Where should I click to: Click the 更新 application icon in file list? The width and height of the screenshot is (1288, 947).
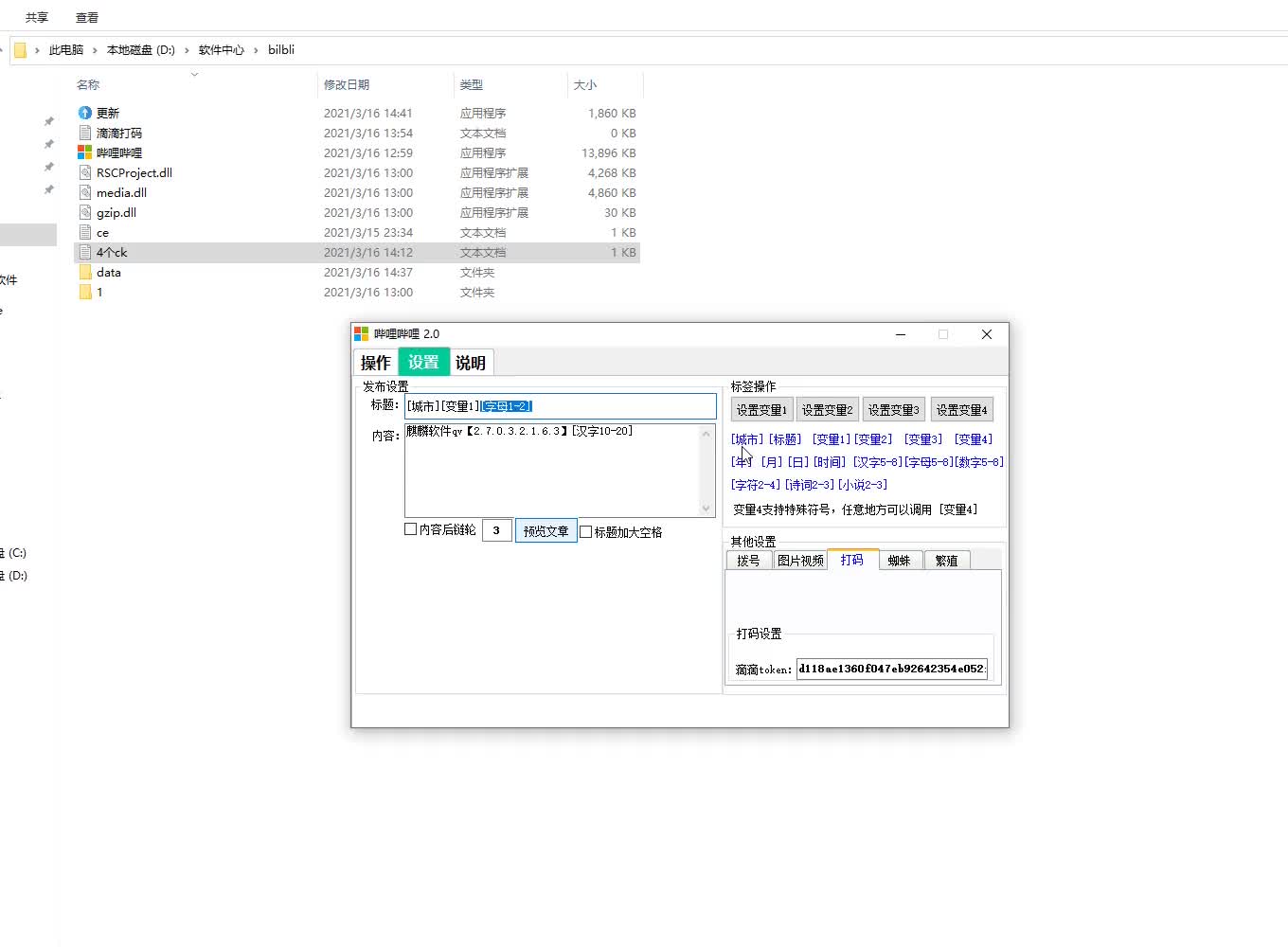click(x=85, y=113)
